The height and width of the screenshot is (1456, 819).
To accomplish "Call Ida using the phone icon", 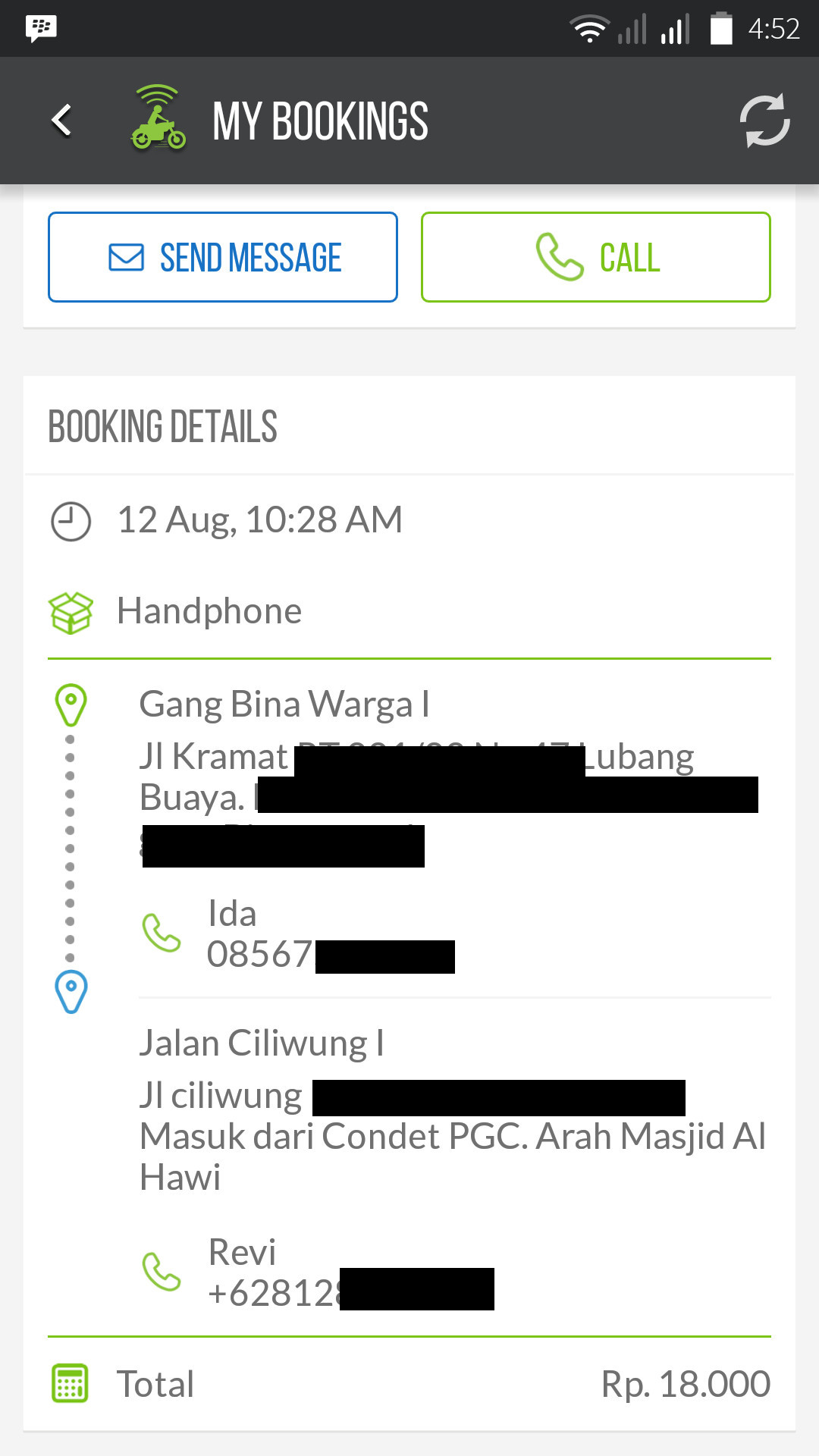I will pyautogui.click(x=162, y=933).
